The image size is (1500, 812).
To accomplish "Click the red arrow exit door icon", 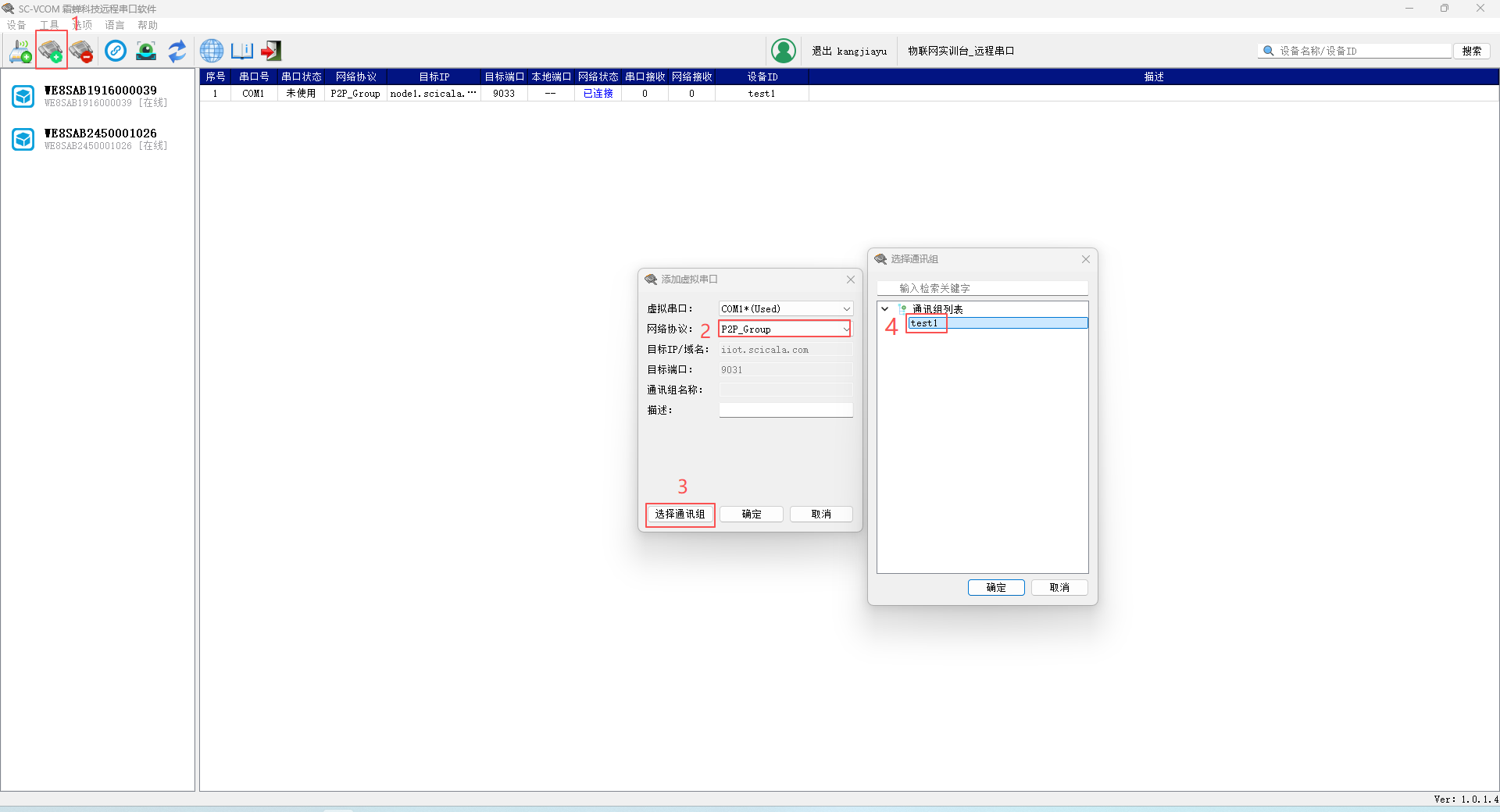I will click(x=271, y=52).
